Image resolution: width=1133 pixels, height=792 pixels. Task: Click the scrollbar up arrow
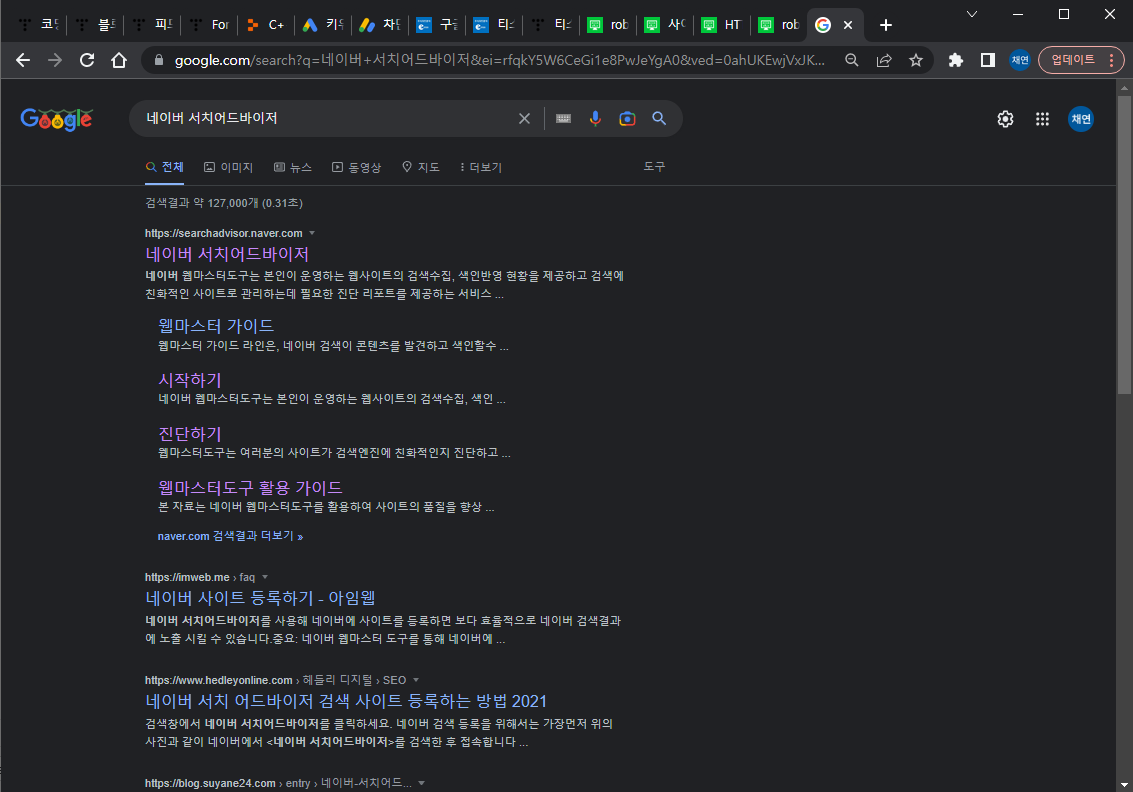(1124, 87)
